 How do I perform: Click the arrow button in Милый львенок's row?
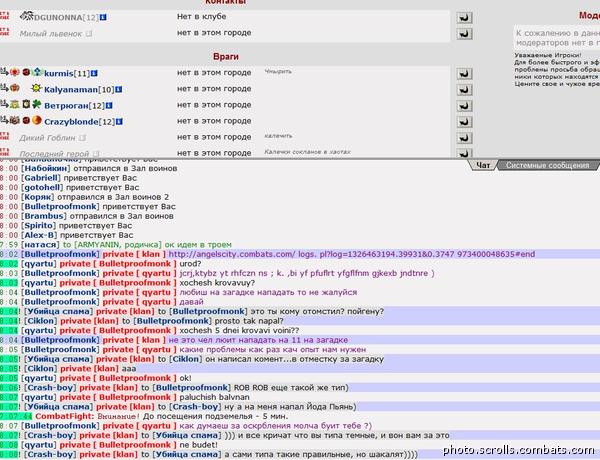464,34
